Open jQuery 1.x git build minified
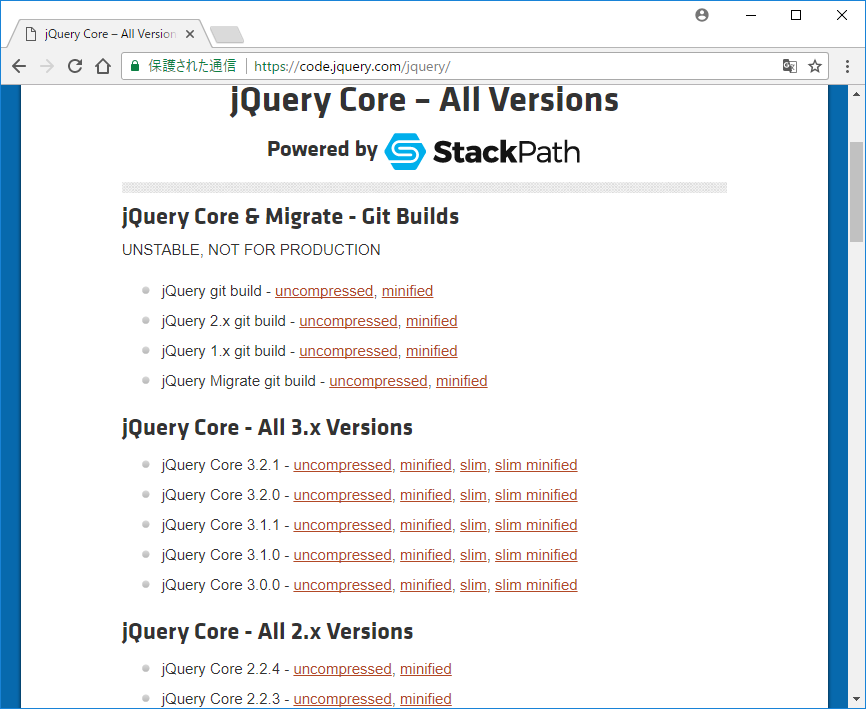This screenshot has width=866, height=709. 432,351
